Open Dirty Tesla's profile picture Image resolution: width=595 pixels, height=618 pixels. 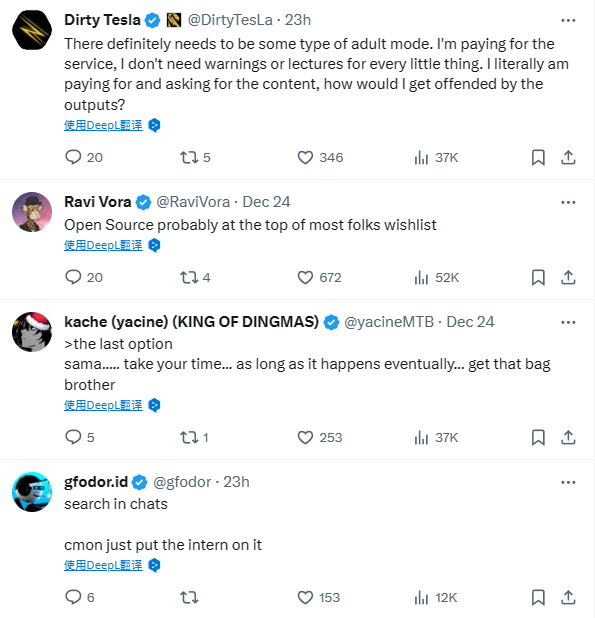(32, 30)
